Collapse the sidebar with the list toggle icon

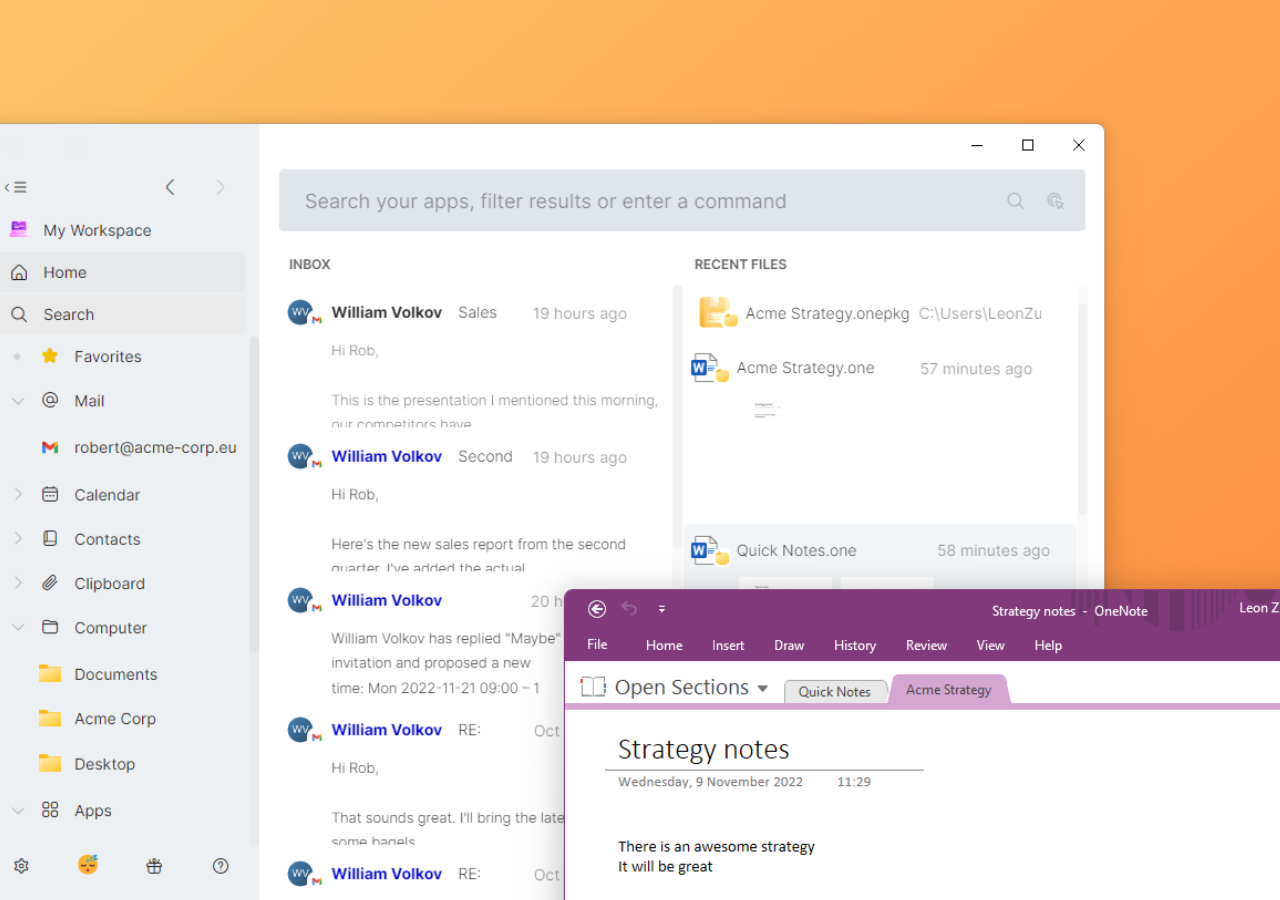(15, 187)
